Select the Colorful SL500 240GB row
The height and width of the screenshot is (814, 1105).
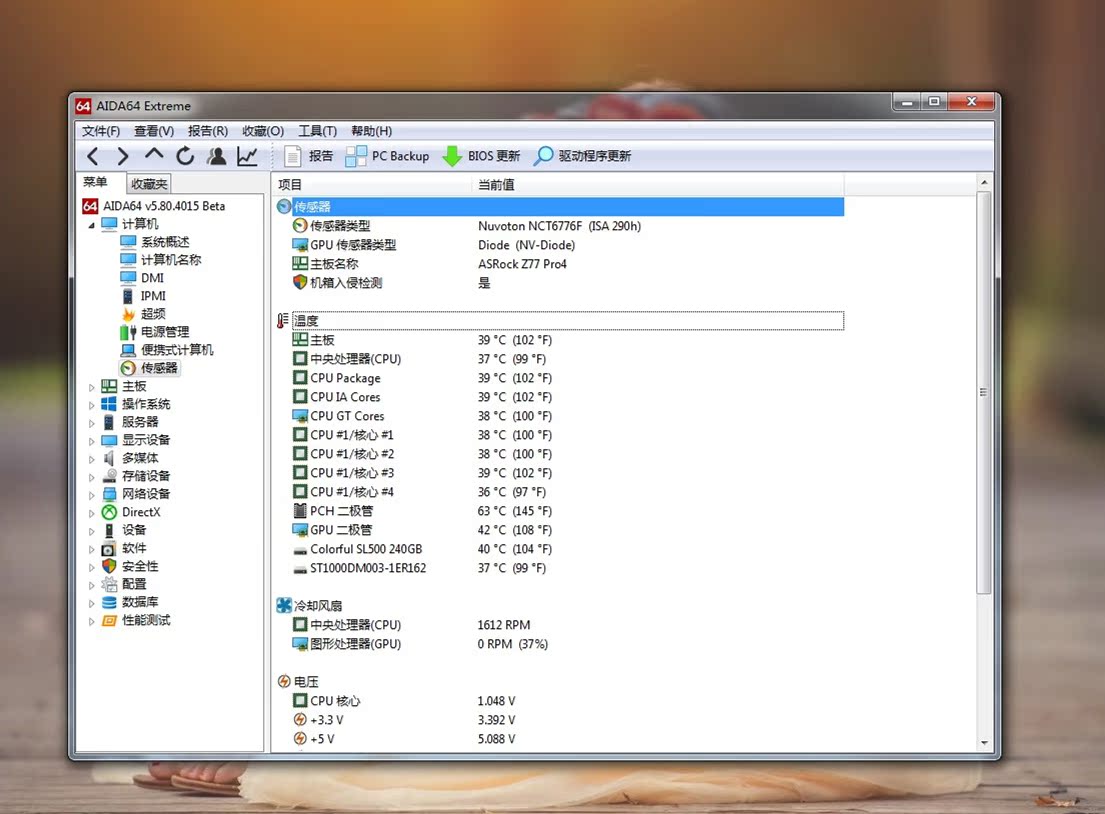coord(560,549)
